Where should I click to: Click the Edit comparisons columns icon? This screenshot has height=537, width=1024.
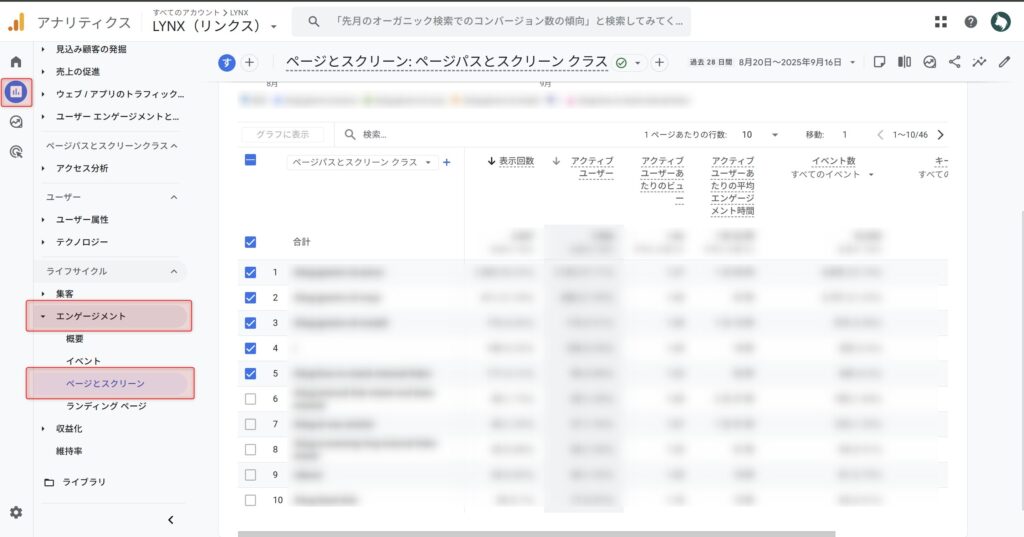click(x=904, y=62)
